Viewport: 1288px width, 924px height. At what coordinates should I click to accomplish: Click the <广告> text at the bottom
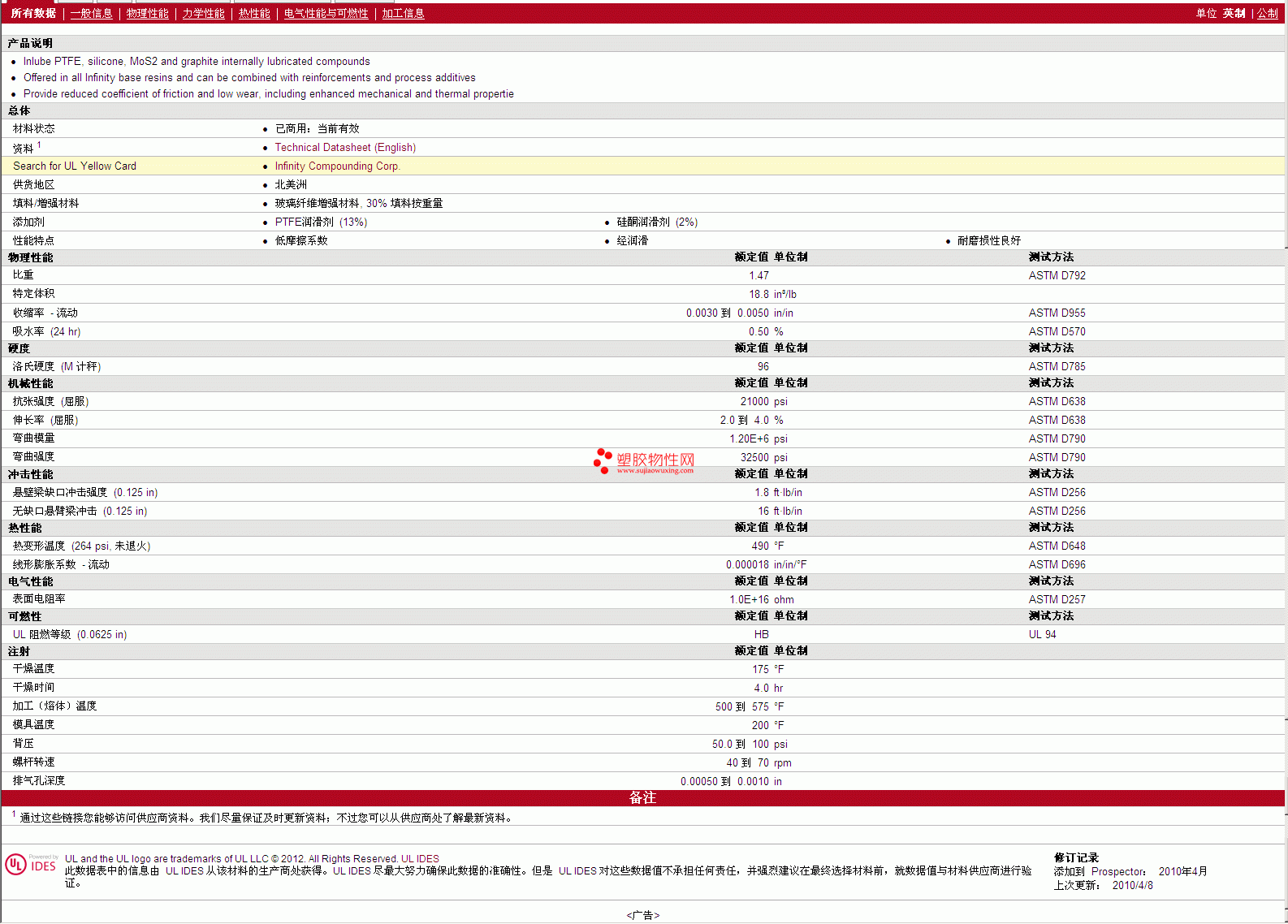[642, 916]
